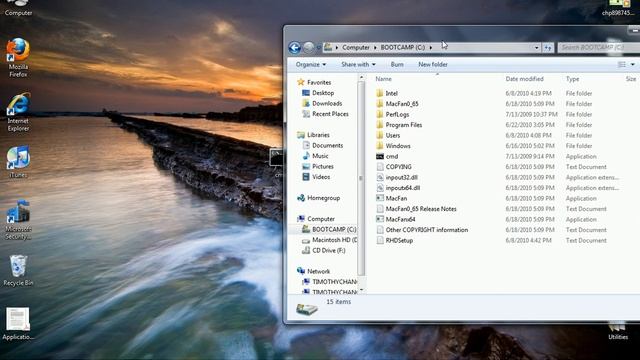
Task: Select Other COPYRIGHT information file
Action: pos(422,230)
